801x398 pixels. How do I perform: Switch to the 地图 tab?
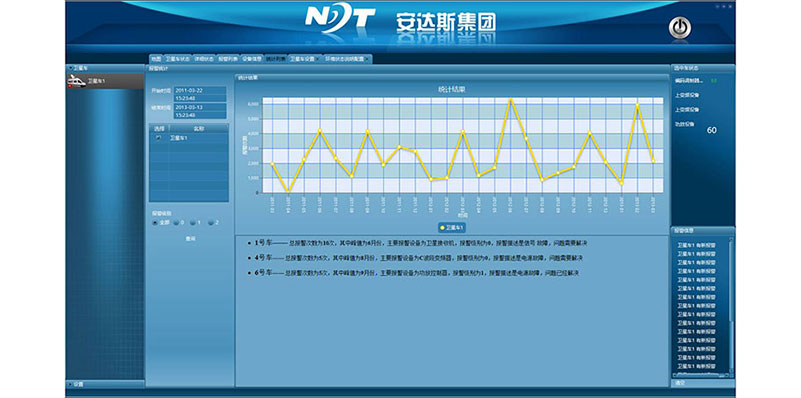156,59
